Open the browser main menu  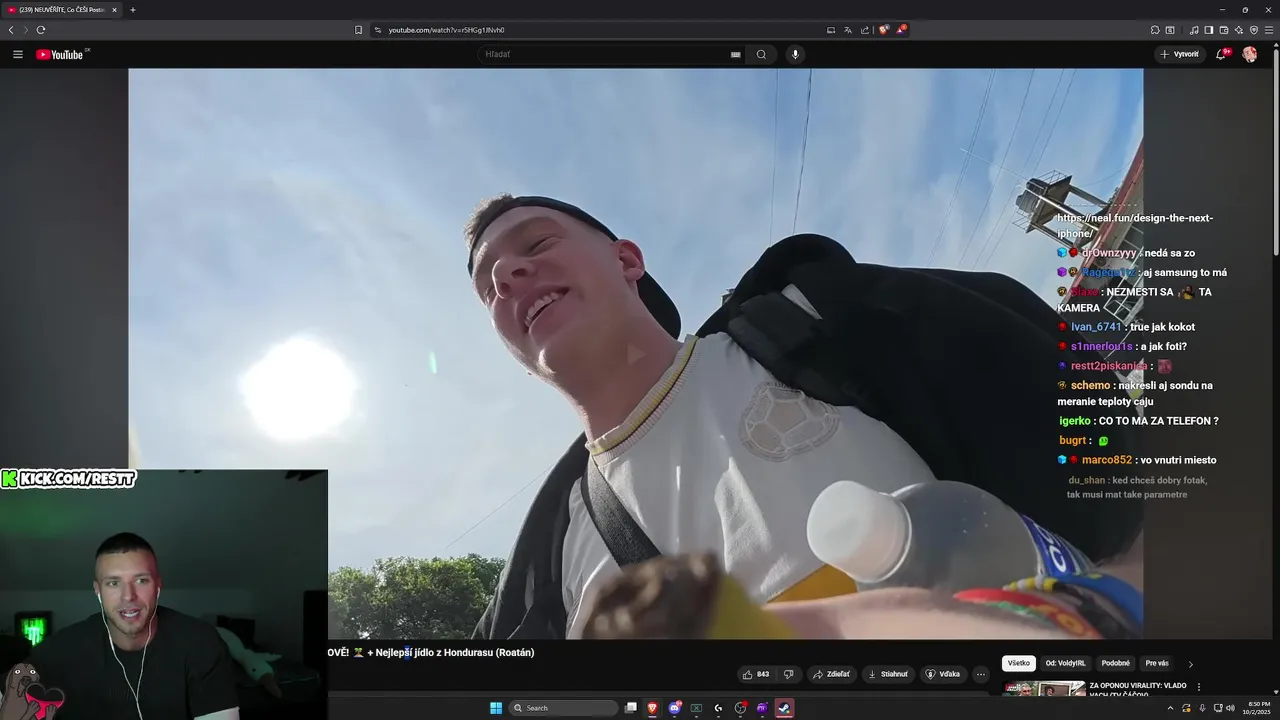(1269, 30)
